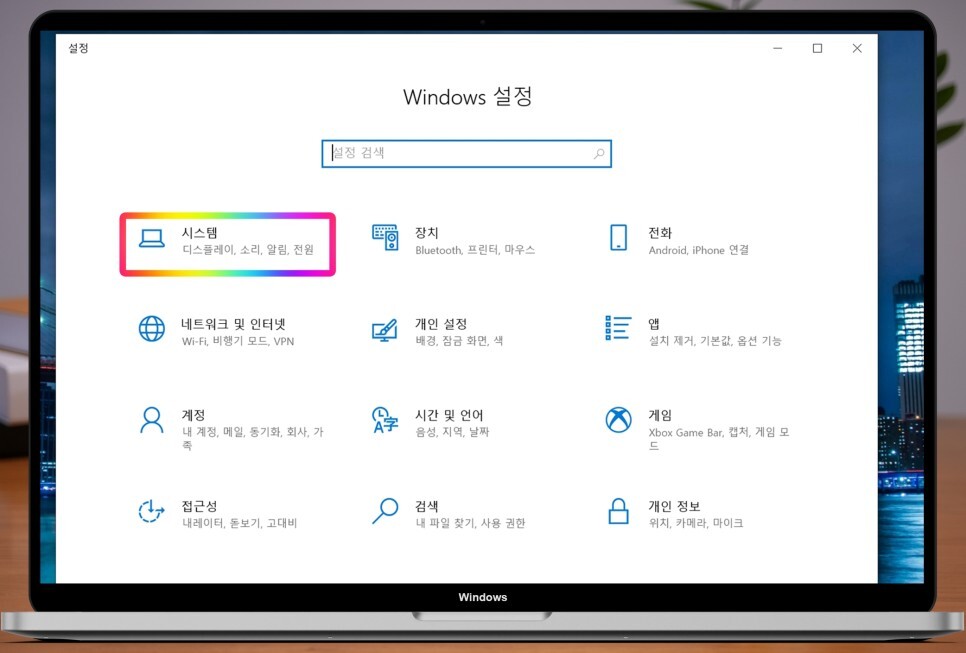The width and height of the screenshot is (966, 653).
Task: Click the Ease of Access icon
Action: tap(152, 511)
